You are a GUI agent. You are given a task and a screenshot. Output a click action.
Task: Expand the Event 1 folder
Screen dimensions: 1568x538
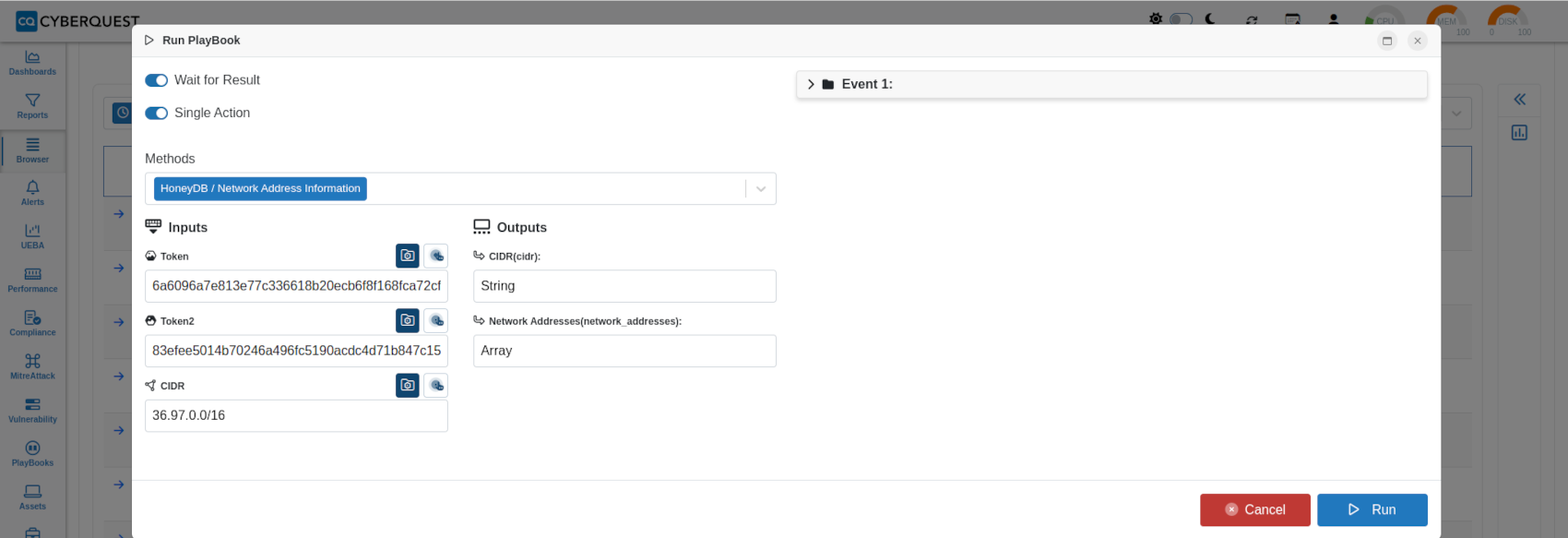coord(812,84)
